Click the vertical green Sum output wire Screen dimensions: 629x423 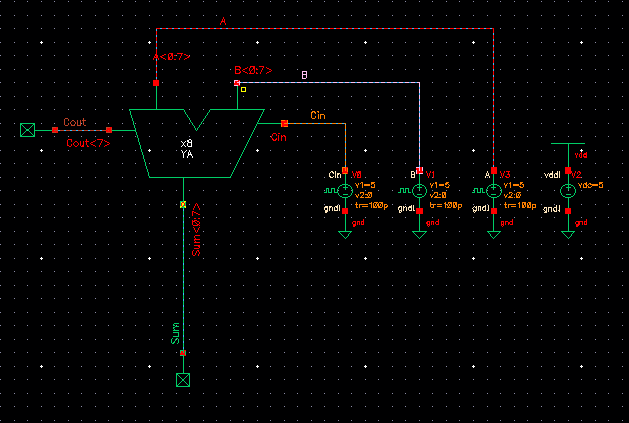tap(183, 281)
